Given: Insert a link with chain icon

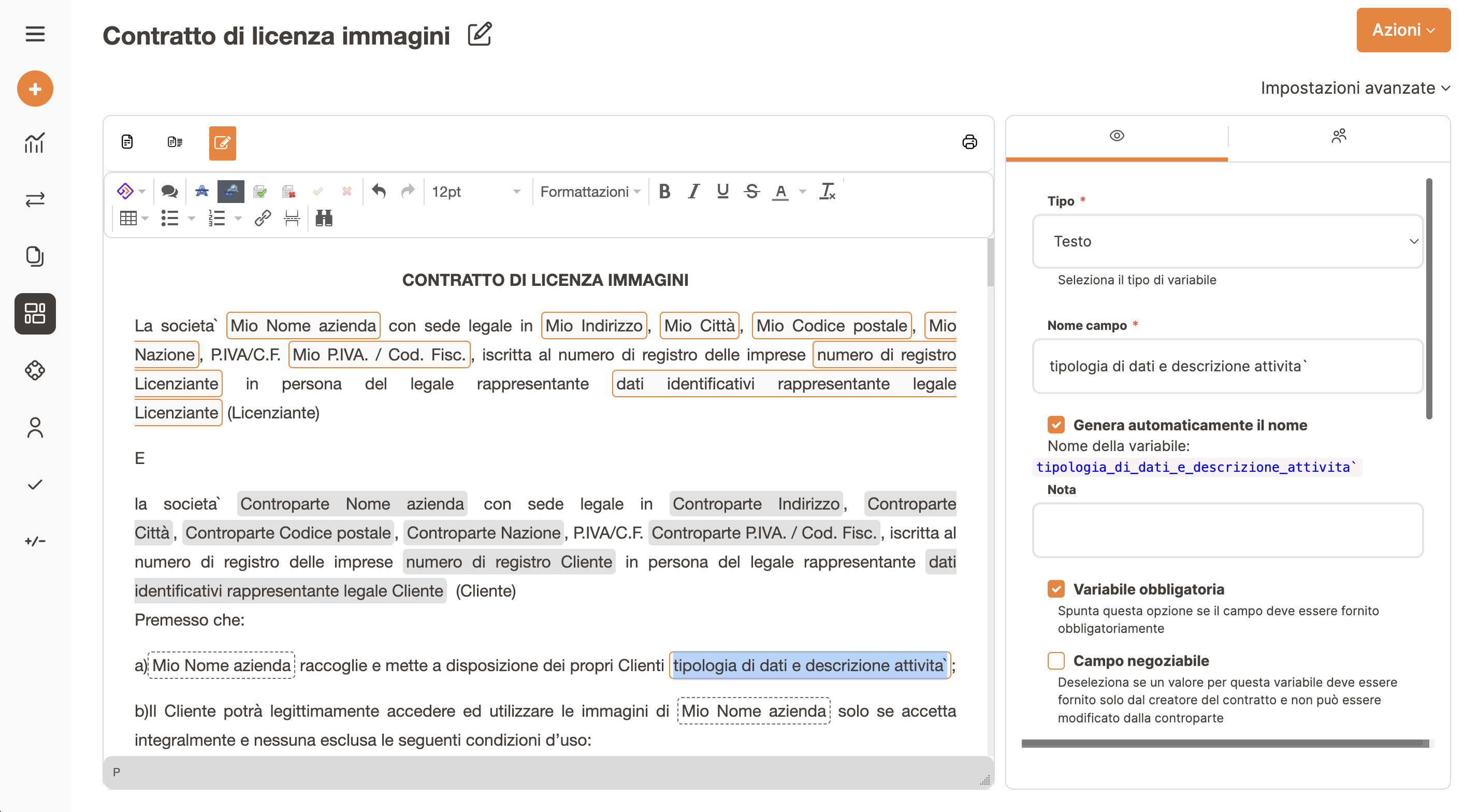Looking at the screenshot, I should 262,218.
